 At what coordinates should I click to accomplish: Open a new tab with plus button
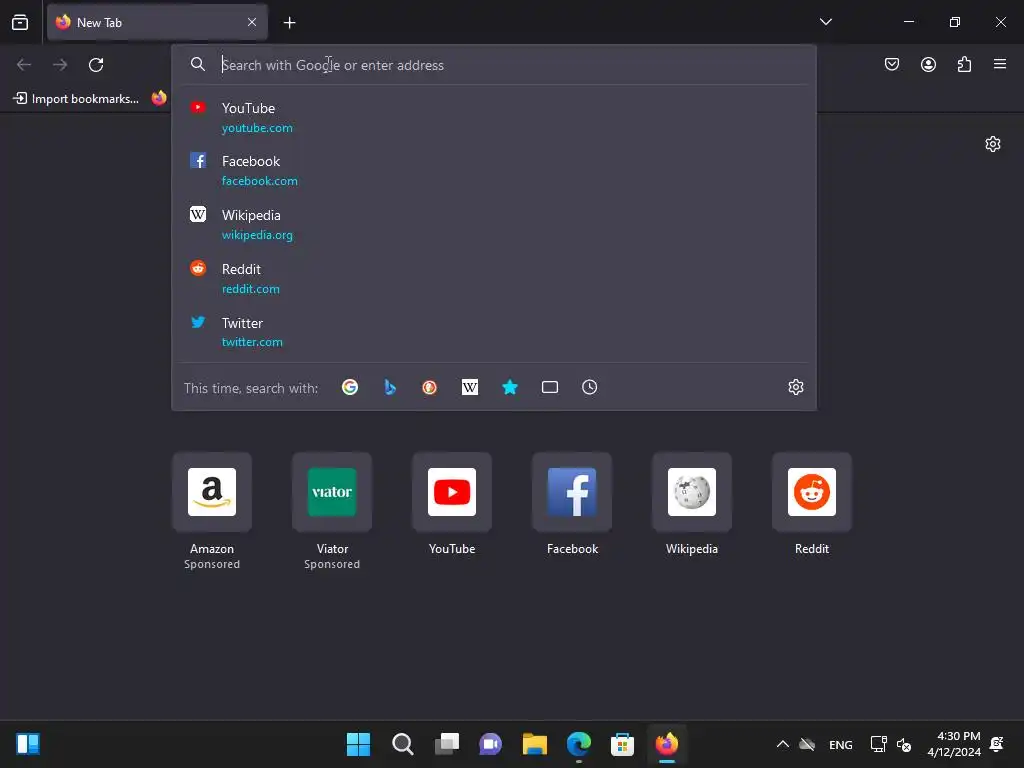point(289,23)
